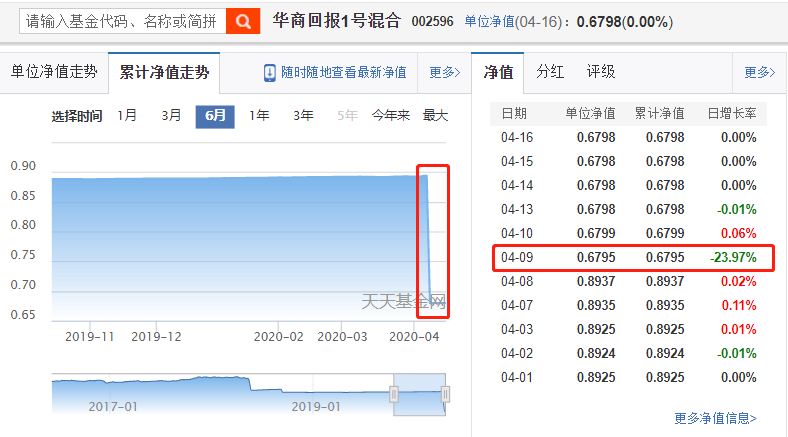The image size is (788, 437).
Task: Click the 04-16 date row
Action: click(x=629, y=137)
